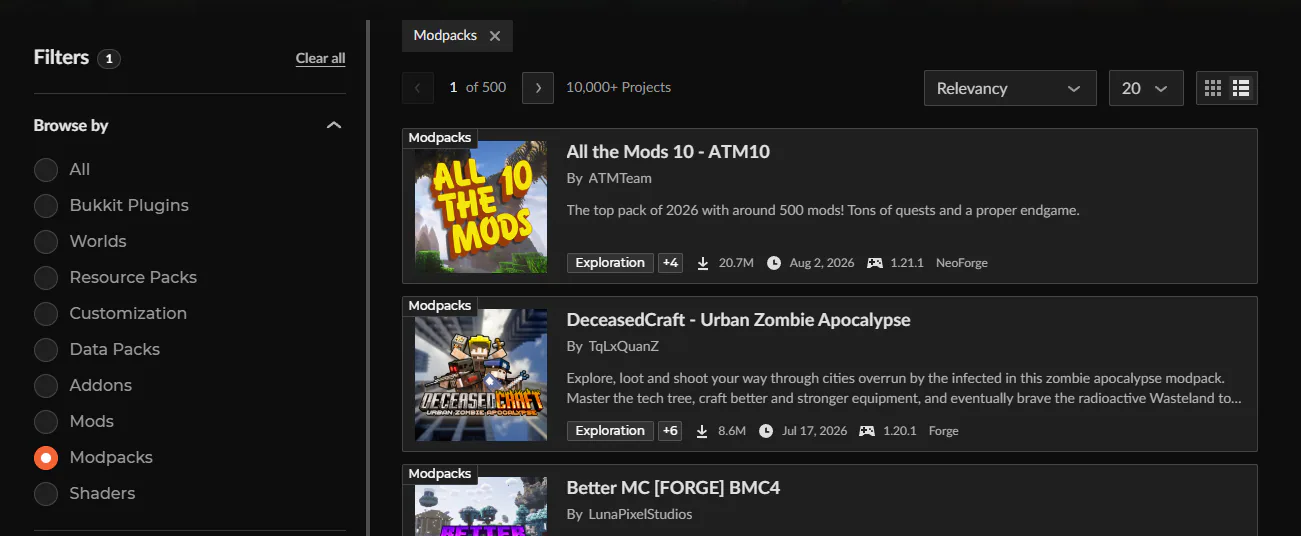Click download icon on DeceasedCraft card
Image resolution: width=1301 pixels, height=536 pixels.
pos(703,431)
